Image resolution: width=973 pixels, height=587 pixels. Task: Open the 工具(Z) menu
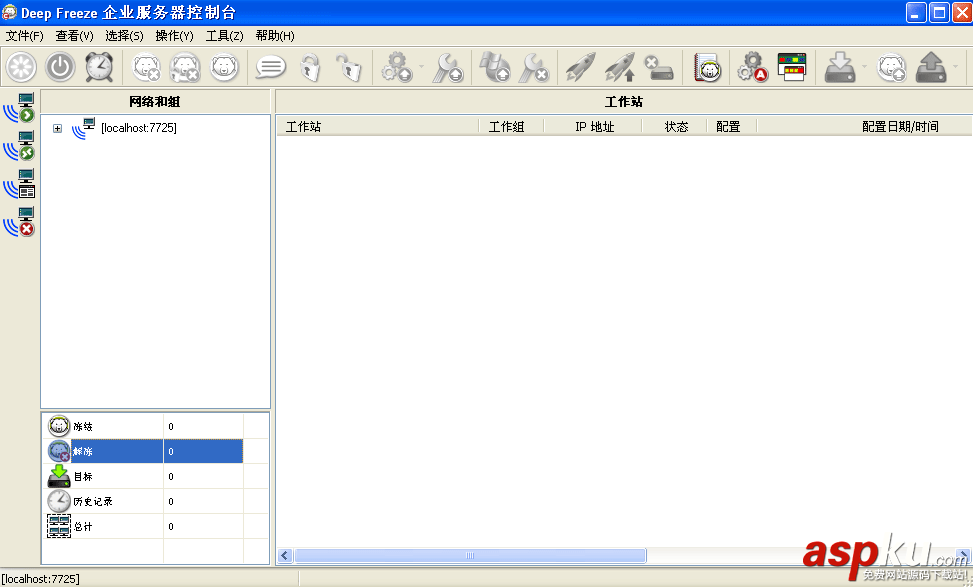225,36
